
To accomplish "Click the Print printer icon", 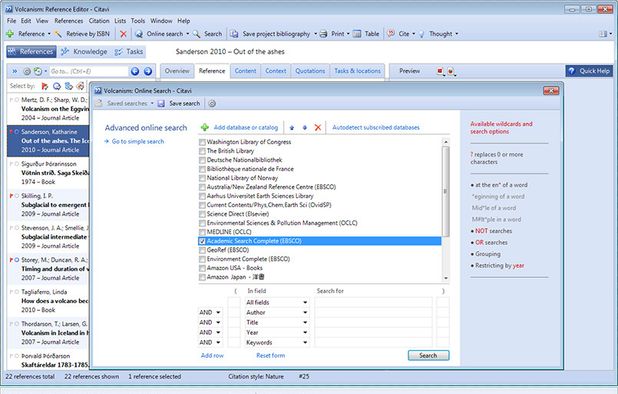I will tap(324, 34).
